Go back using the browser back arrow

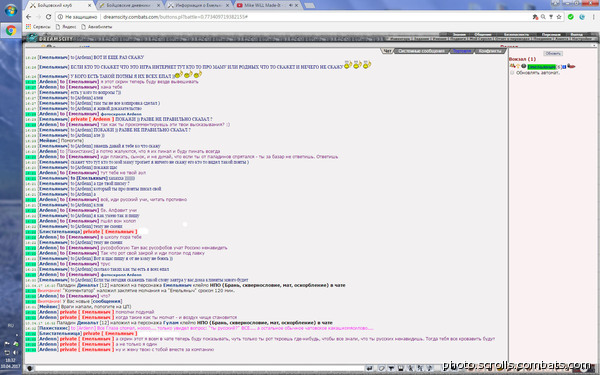pos(28,17)
